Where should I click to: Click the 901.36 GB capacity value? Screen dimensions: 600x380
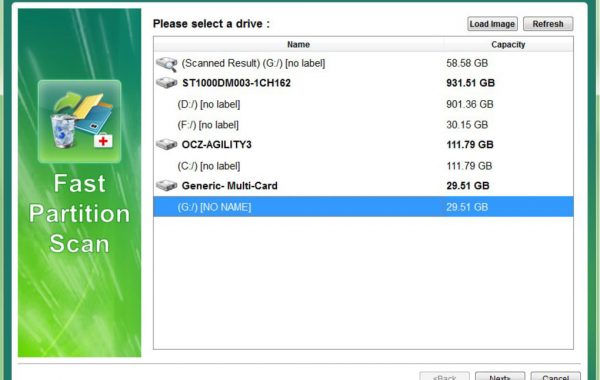(470, 104)
